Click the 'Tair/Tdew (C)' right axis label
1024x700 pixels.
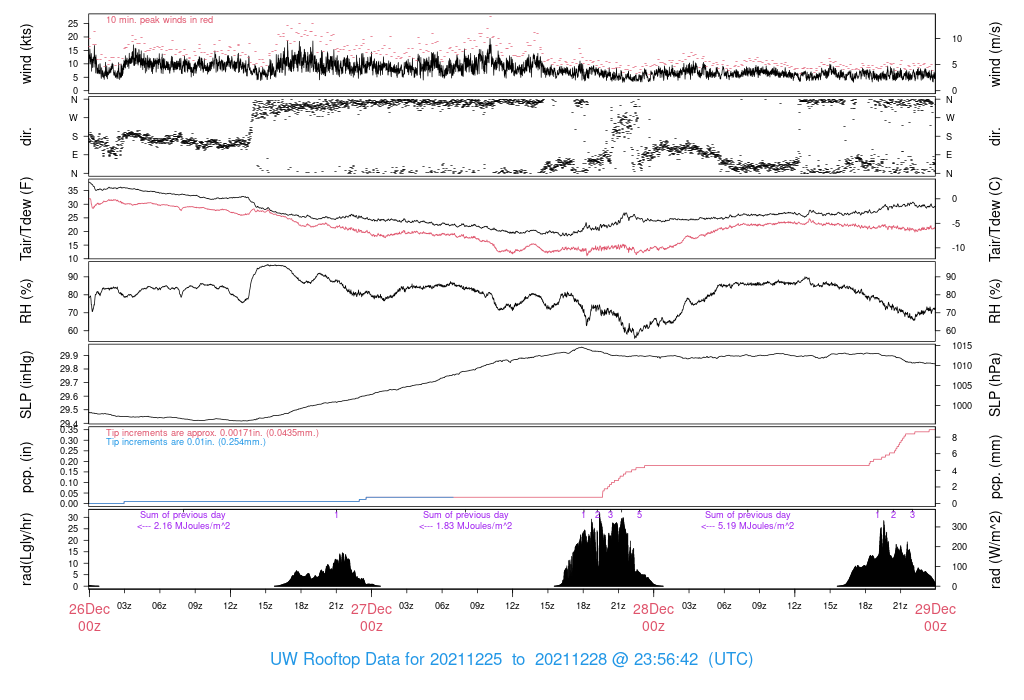(x=996, y=218)
